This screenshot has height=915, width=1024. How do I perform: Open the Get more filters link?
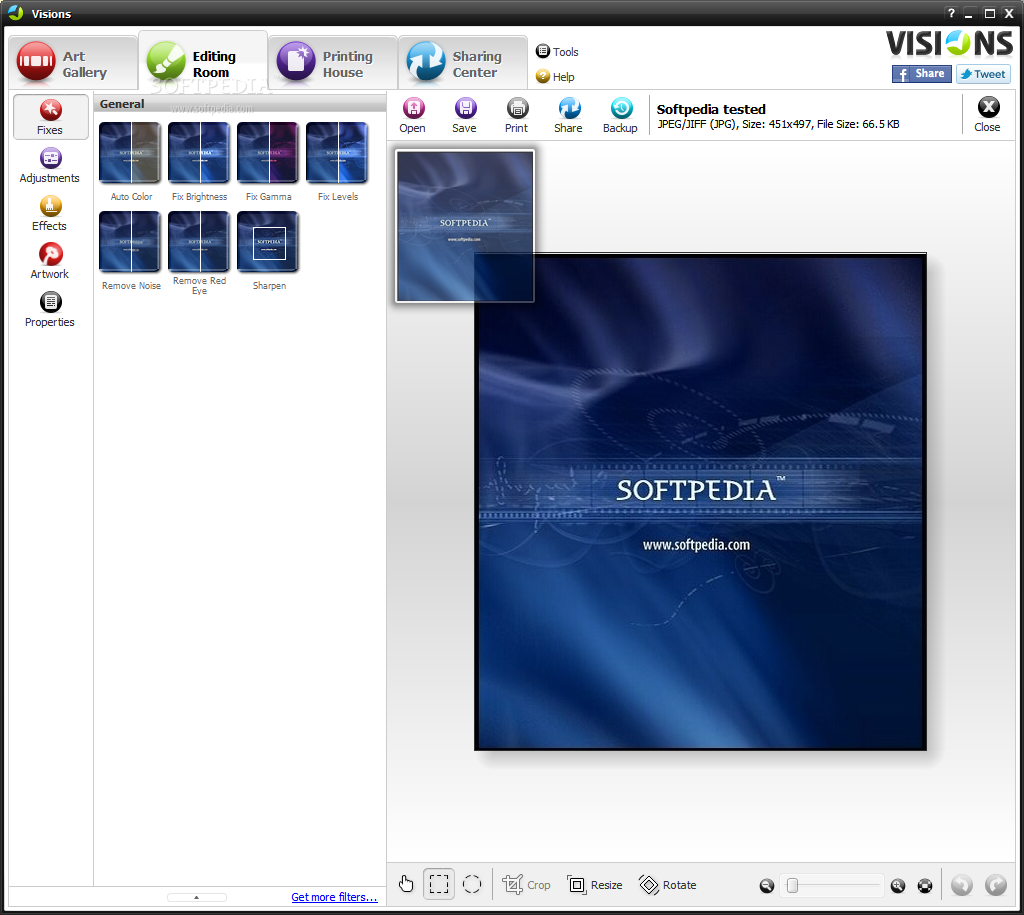click(334, 897)
